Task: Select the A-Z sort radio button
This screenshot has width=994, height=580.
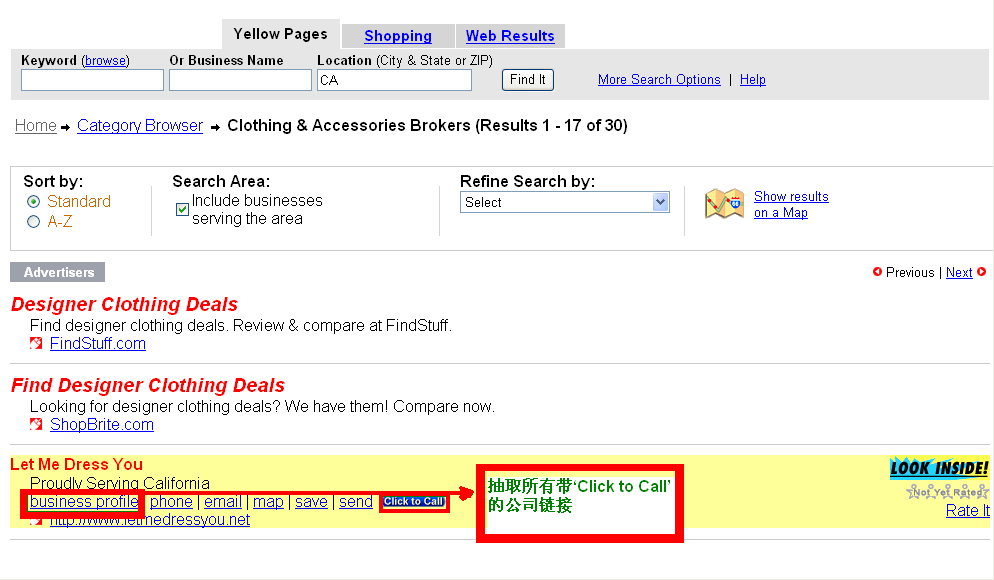Action: click(x=34, y=222)
